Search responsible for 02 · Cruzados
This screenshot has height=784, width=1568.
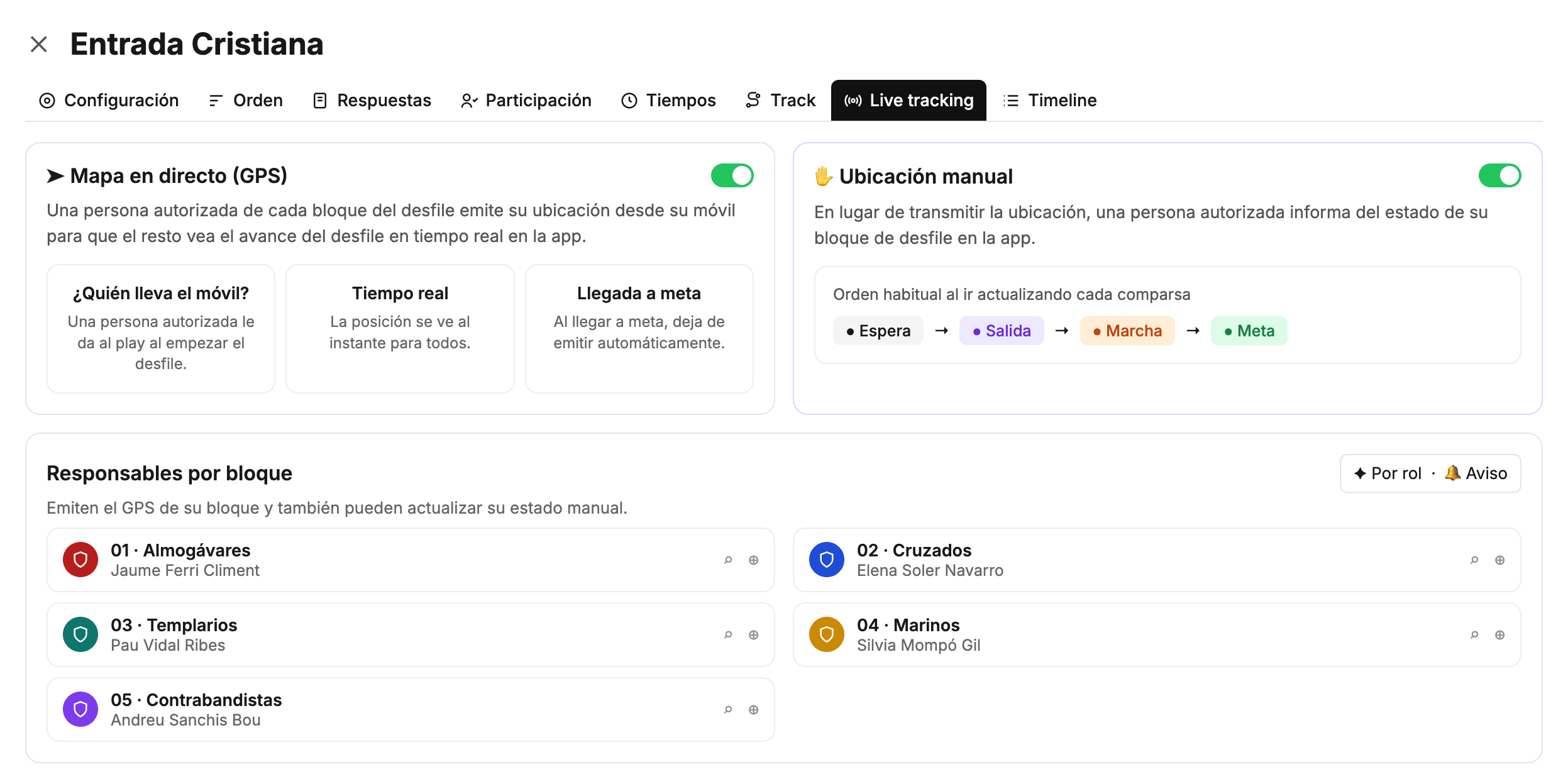[1474, 560]
